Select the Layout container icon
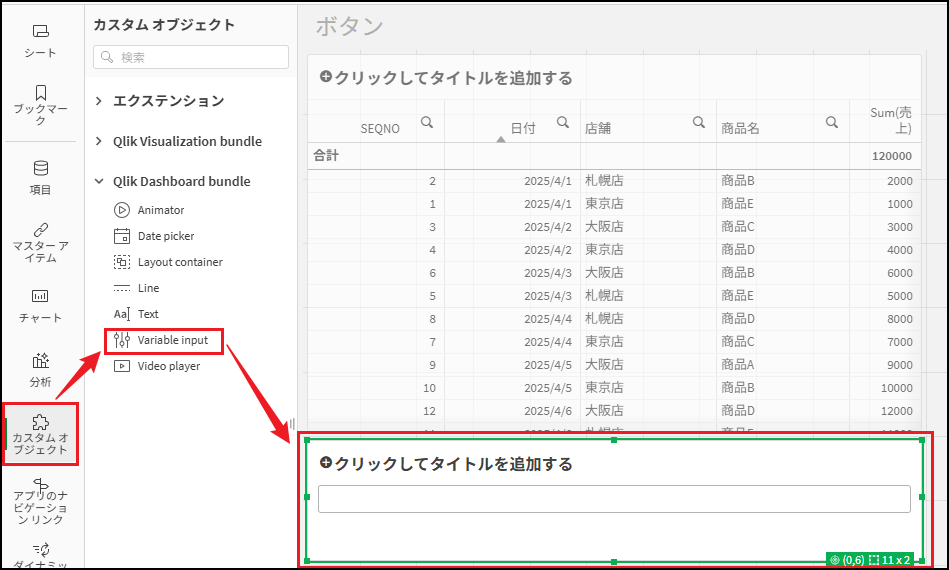949x570 pixels. [x=122, y=262]
